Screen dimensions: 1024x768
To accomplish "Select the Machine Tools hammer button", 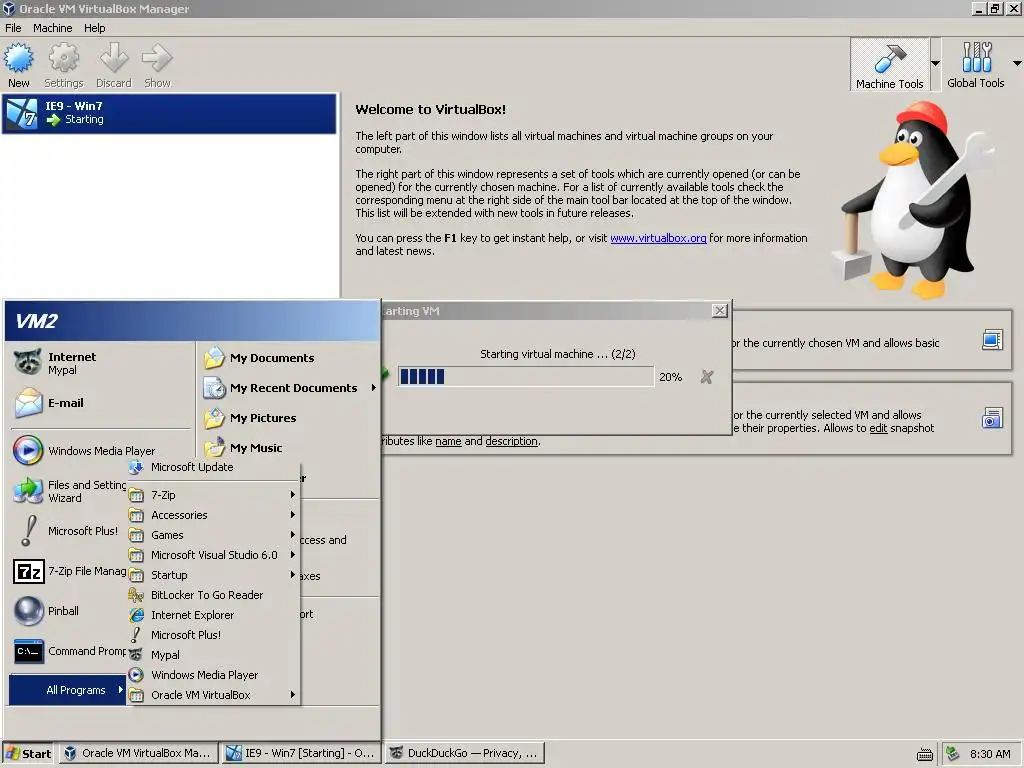I will [889, 65].
